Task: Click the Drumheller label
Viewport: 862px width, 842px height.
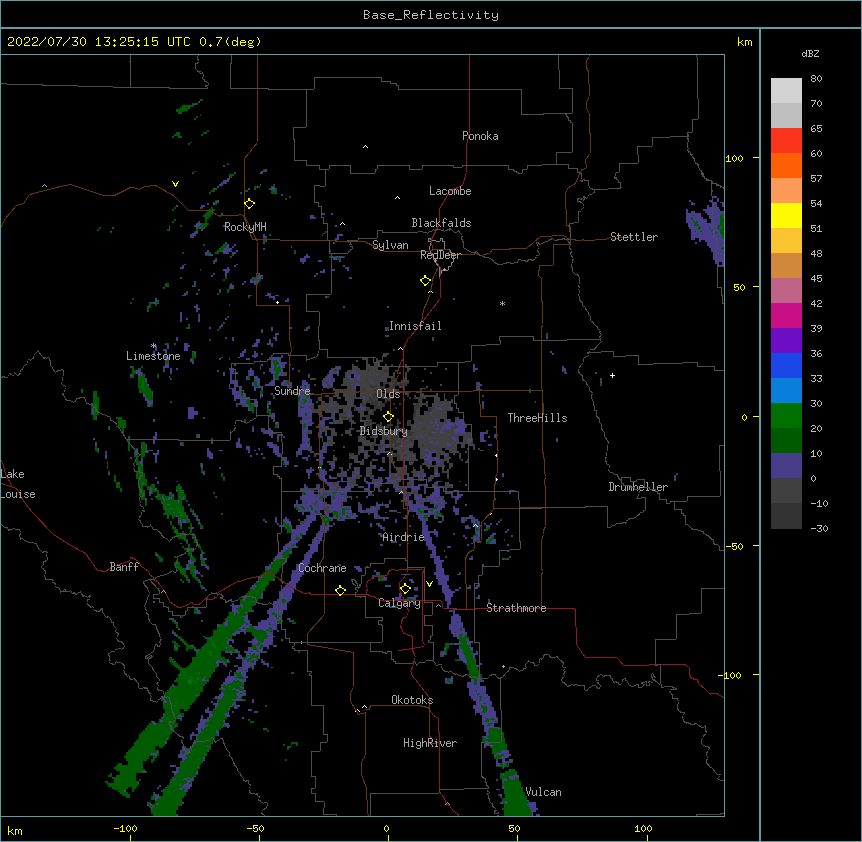Action: 638,487
